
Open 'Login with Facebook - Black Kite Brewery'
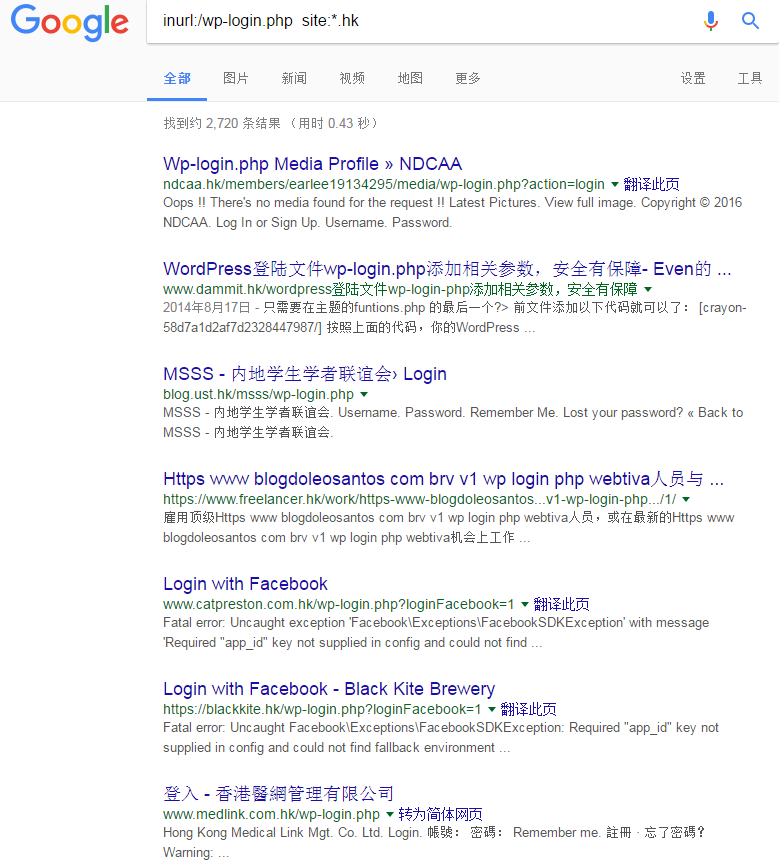point(329,688)
